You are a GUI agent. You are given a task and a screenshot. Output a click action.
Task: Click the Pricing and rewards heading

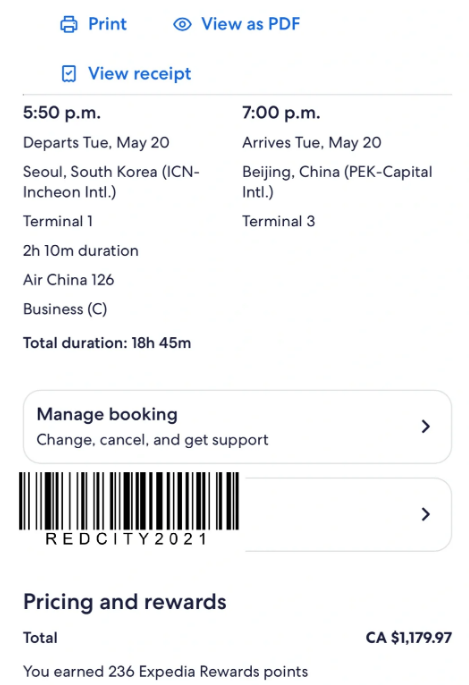click(125, 602)
